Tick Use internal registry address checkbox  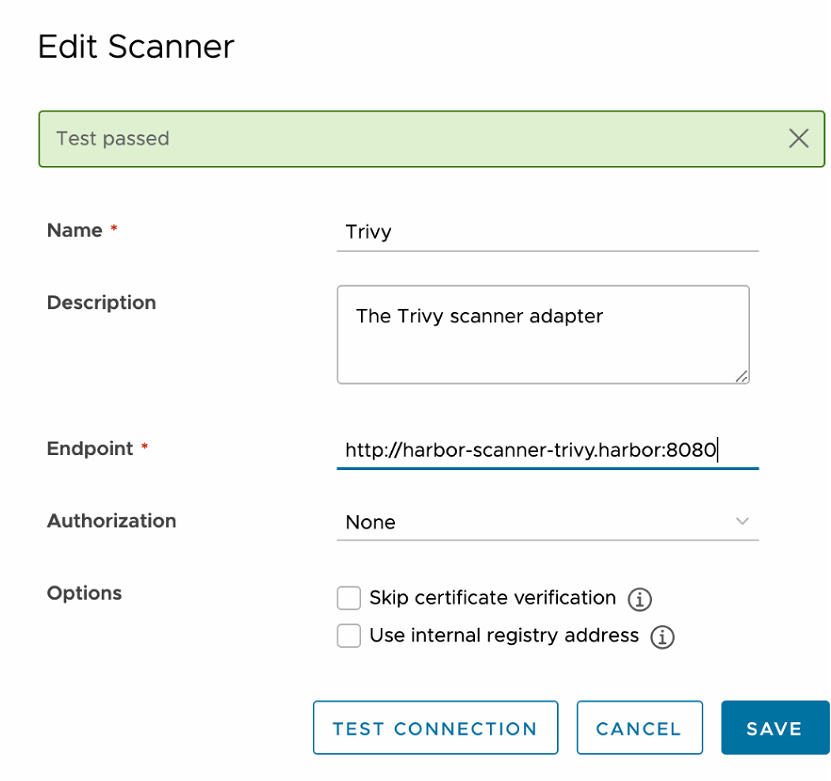click(349, 635)
